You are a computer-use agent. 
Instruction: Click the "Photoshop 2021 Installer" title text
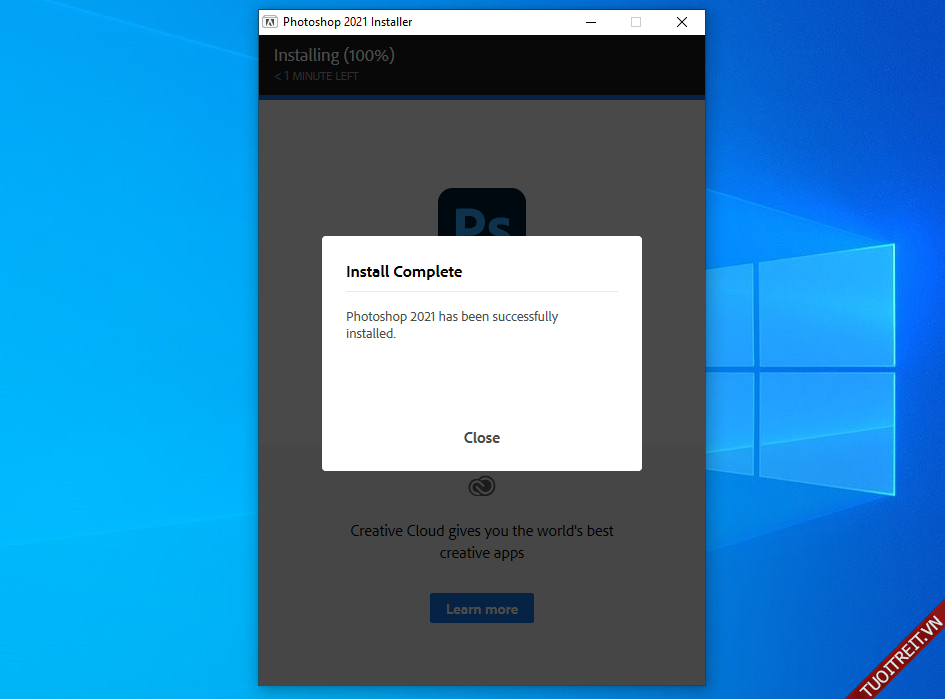347,22
